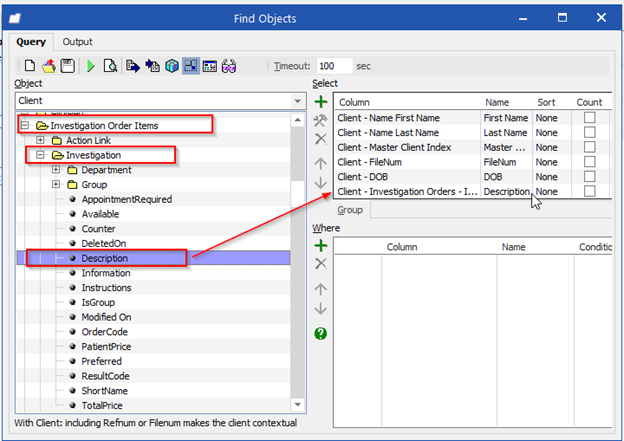
Task: Tick the Count checkbox for Client - DOB
Action: [x=589, y=177]
